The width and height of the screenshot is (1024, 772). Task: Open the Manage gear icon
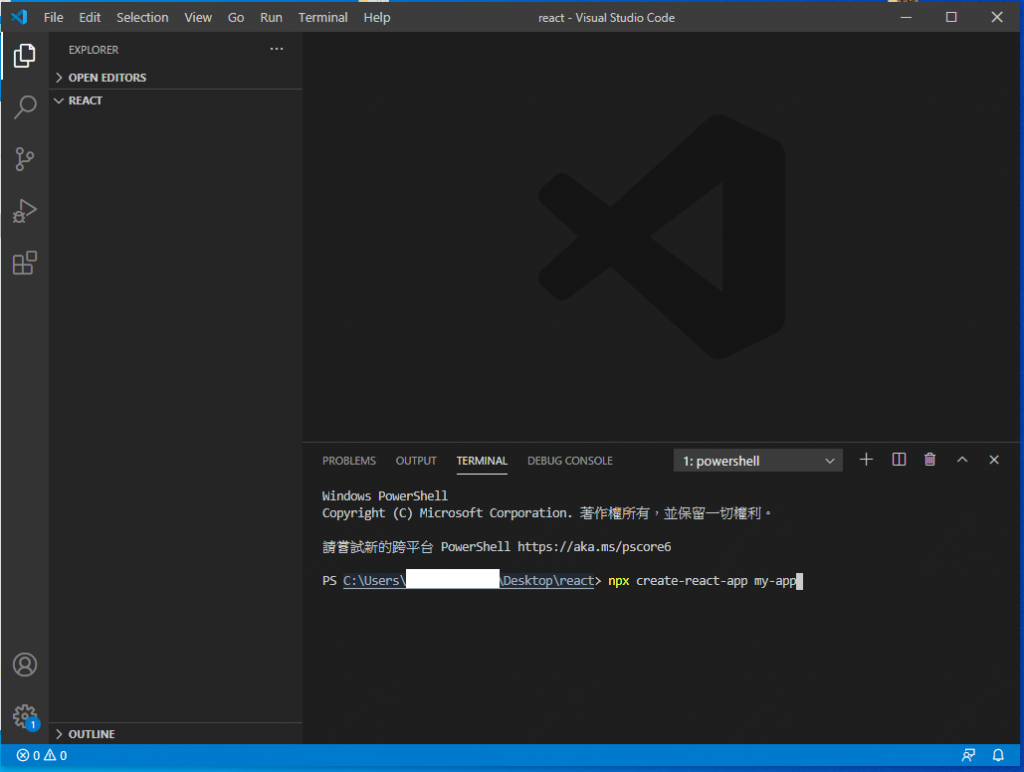(25, 716)
